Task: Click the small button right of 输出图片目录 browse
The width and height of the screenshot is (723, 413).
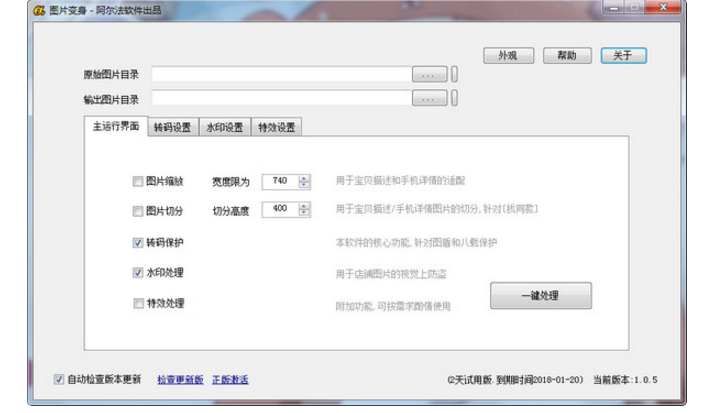Action: (x=454, y=98)
